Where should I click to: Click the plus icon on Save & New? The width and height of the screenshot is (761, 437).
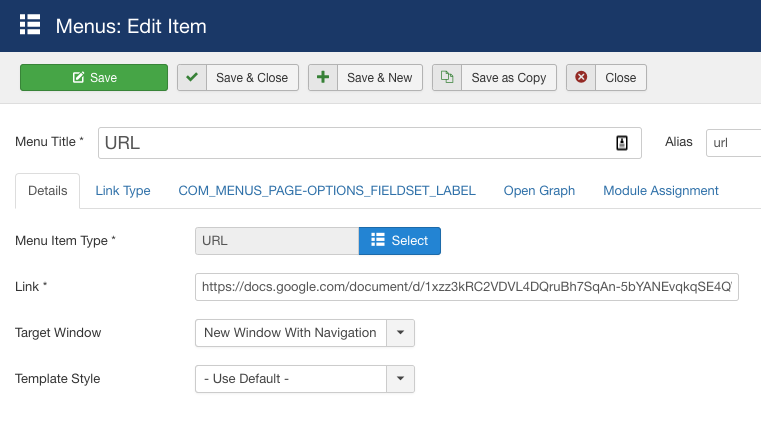322,78
